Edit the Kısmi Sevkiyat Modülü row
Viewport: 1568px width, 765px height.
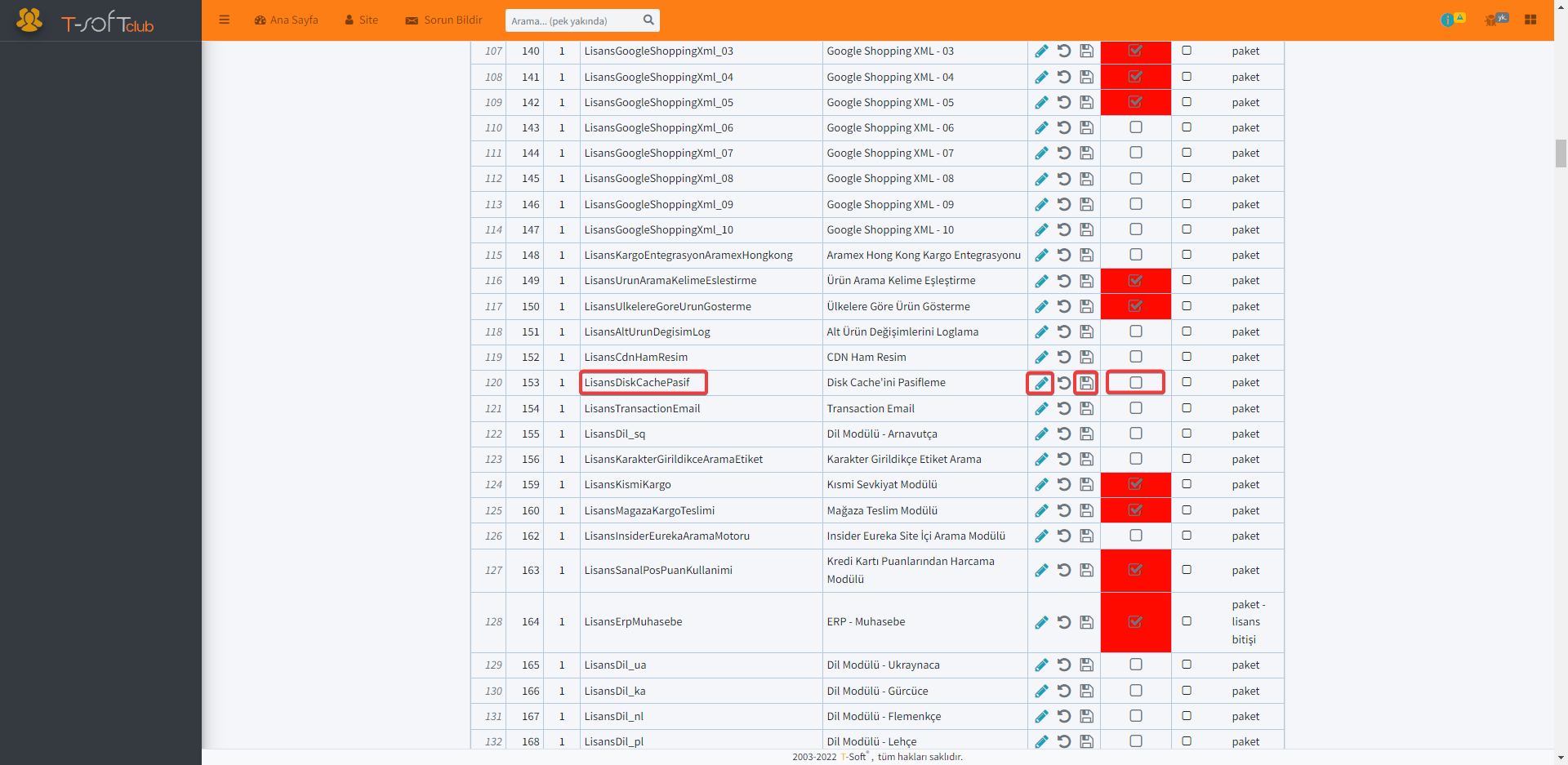(x=1041, y=484)
